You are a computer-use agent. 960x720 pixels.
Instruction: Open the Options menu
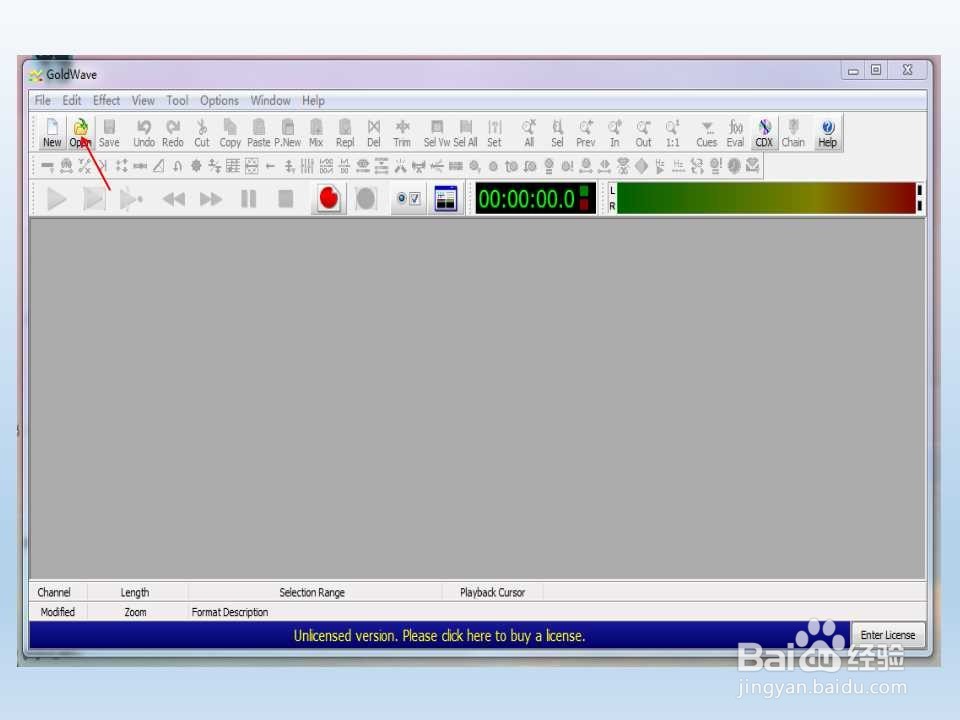click(x=219, y=100)
